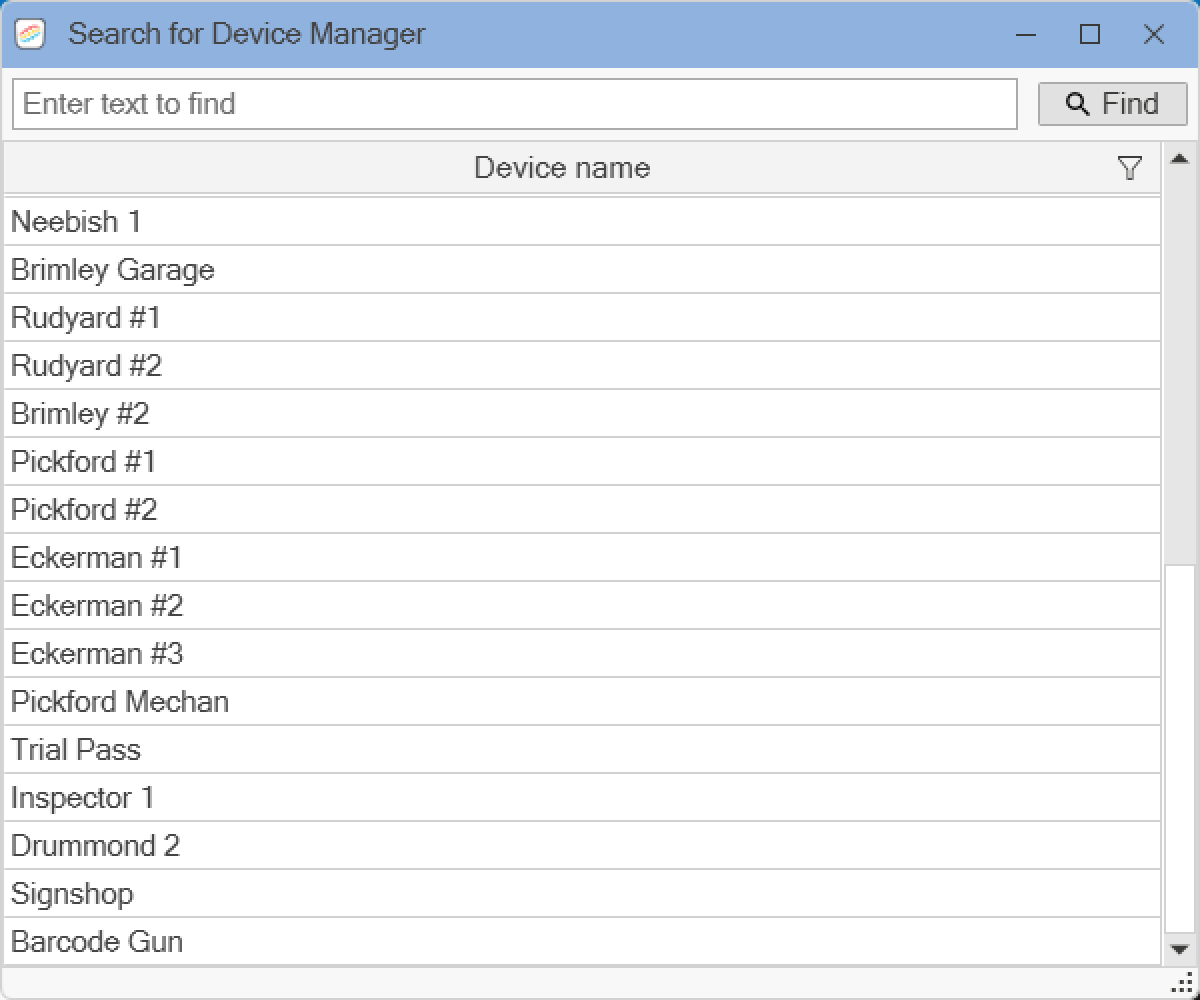Click the app icon in the title bar

(x=31, y=35)
